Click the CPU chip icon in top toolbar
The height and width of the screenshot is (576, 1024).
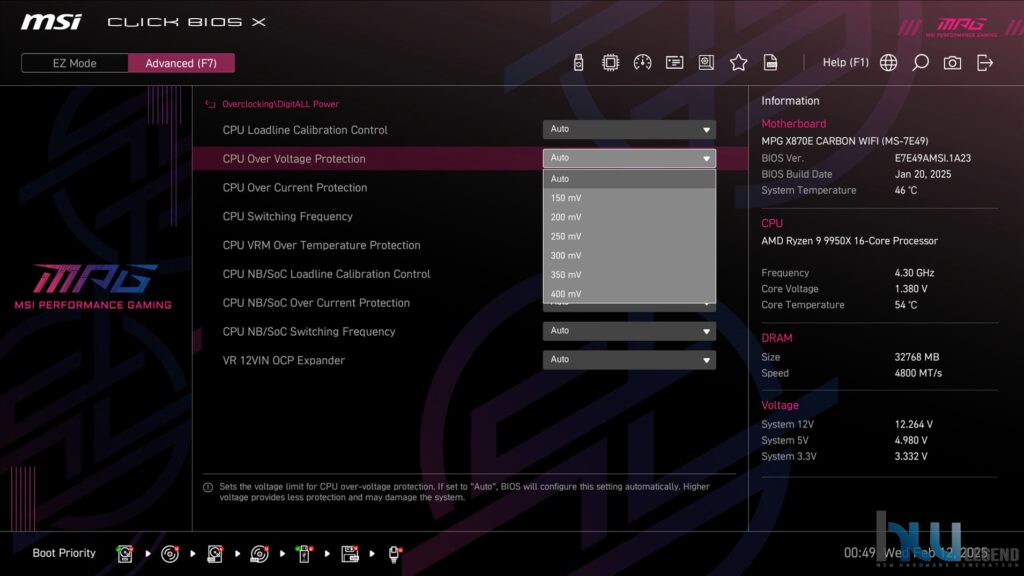pos(610,63)
